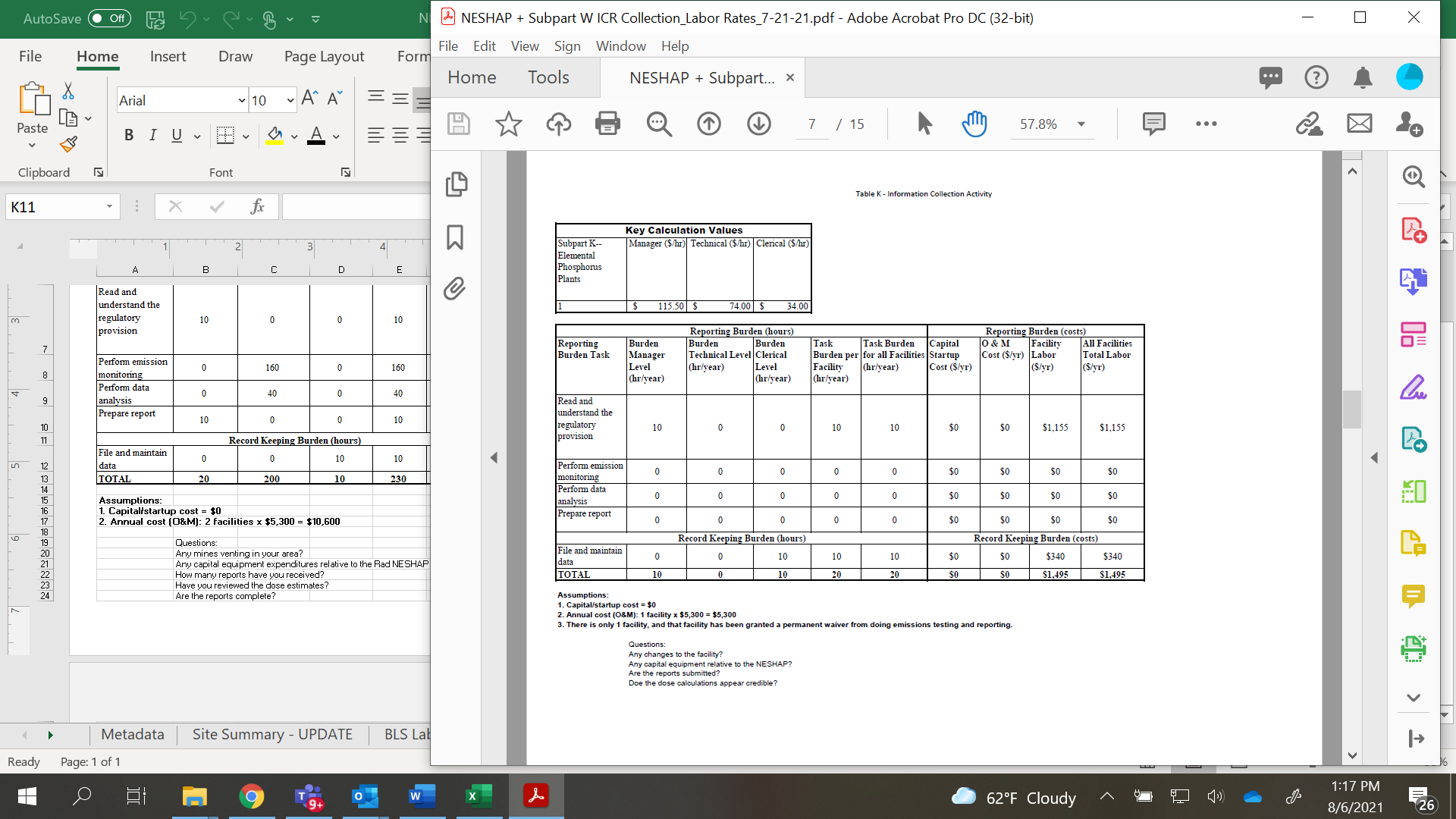Toggle Italic formatting in Excel
The height and width of the screenshot is (819, 1456).
pyautogui.click(x=152, y=136)
